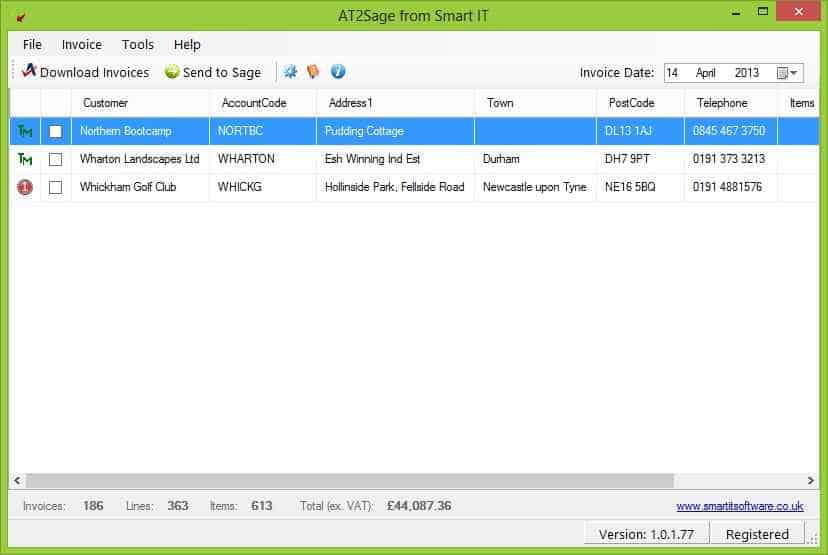Click the orange tag toolbar icon
828x555 pixels.
[x=314, y=72]
